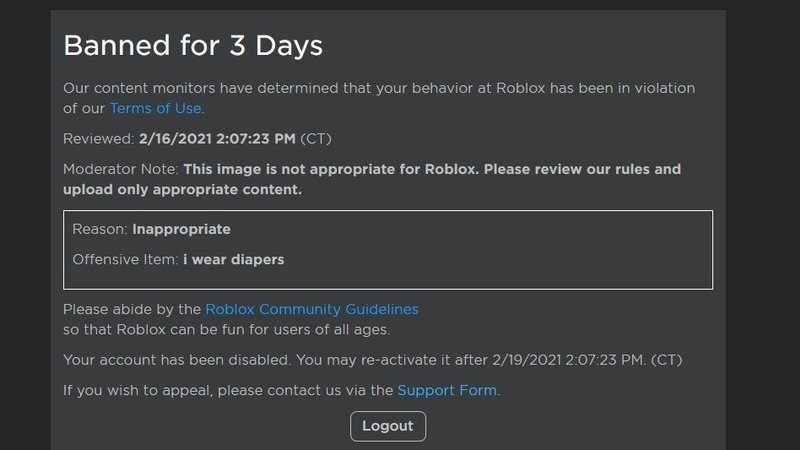Click the "If you wish to appeal" text

click(150, 390)
